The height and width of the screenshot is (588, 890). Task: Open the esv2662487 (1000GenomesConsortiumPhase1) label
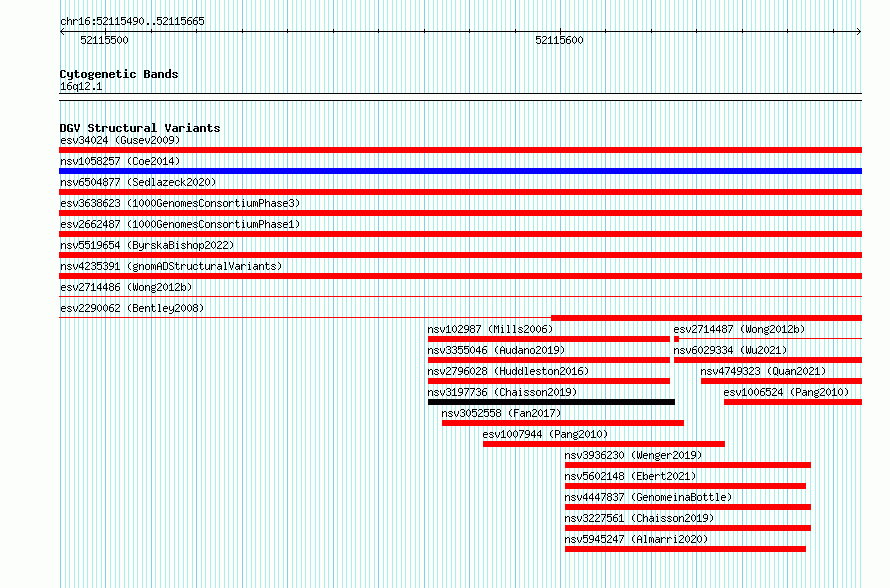180,224
